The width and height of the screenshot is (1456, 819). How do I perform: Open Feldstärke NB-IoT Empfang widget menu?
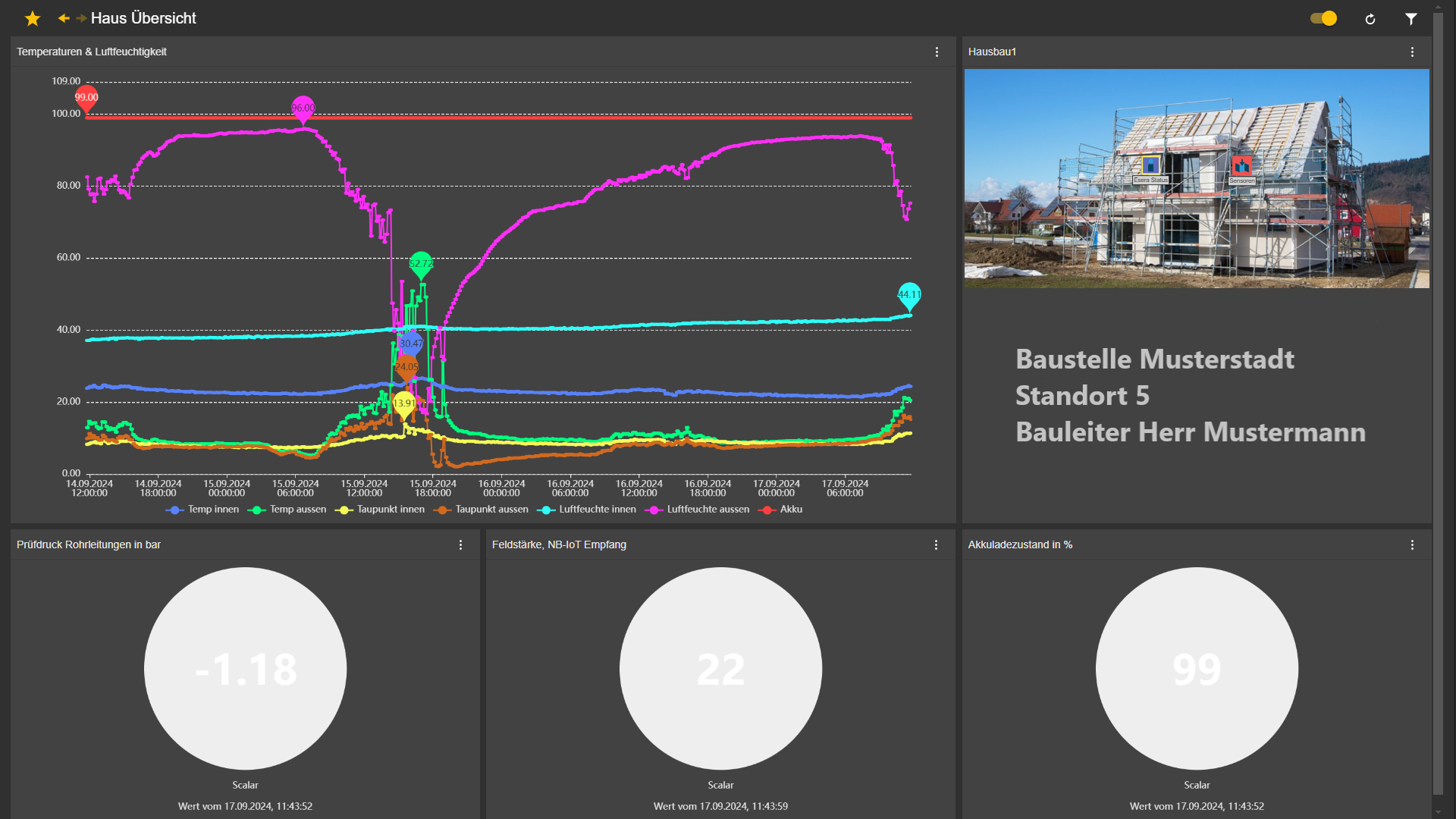click(936, 544)
